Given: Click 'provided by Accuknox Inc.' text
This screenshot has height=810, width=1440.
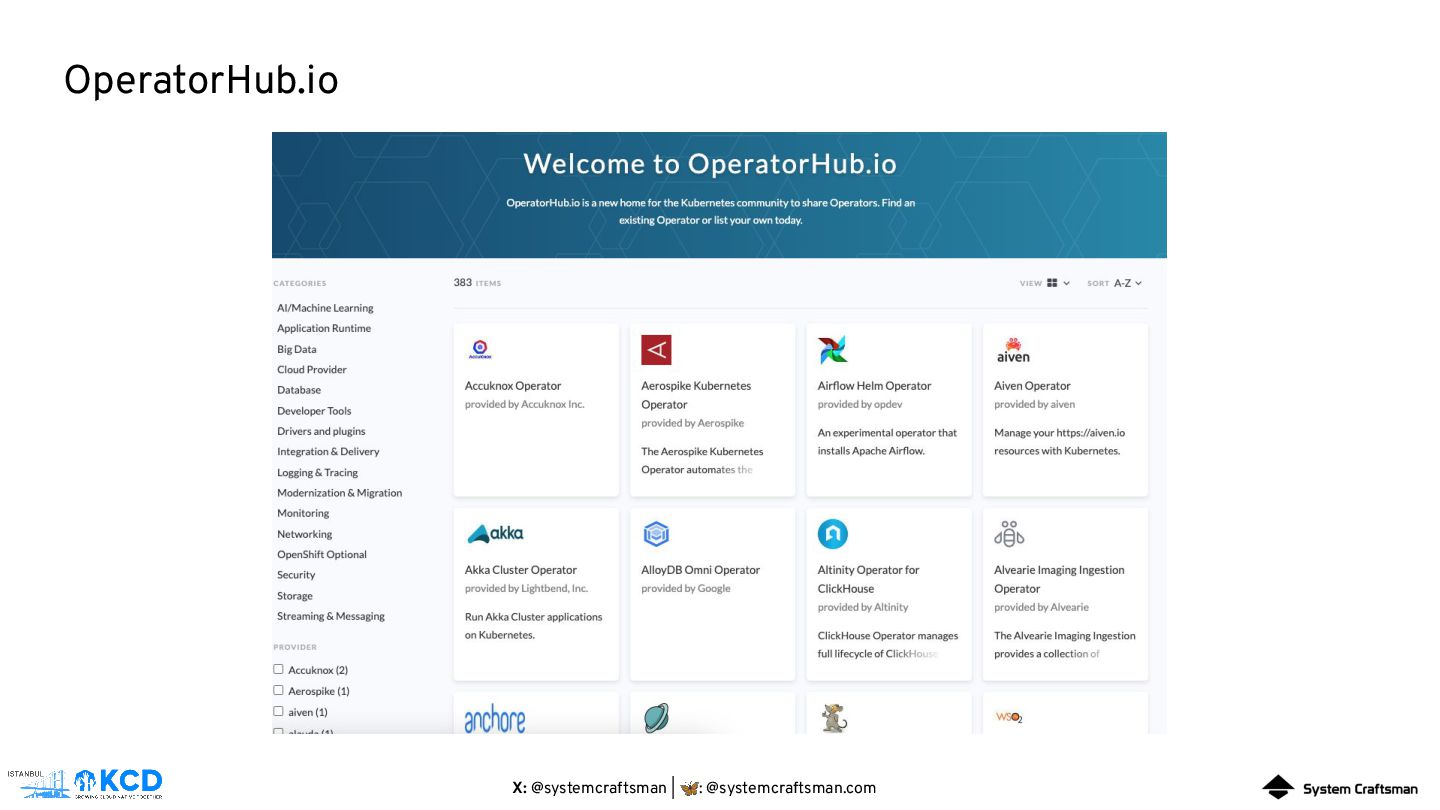Looking at the screenshot, I should (524, 404).
